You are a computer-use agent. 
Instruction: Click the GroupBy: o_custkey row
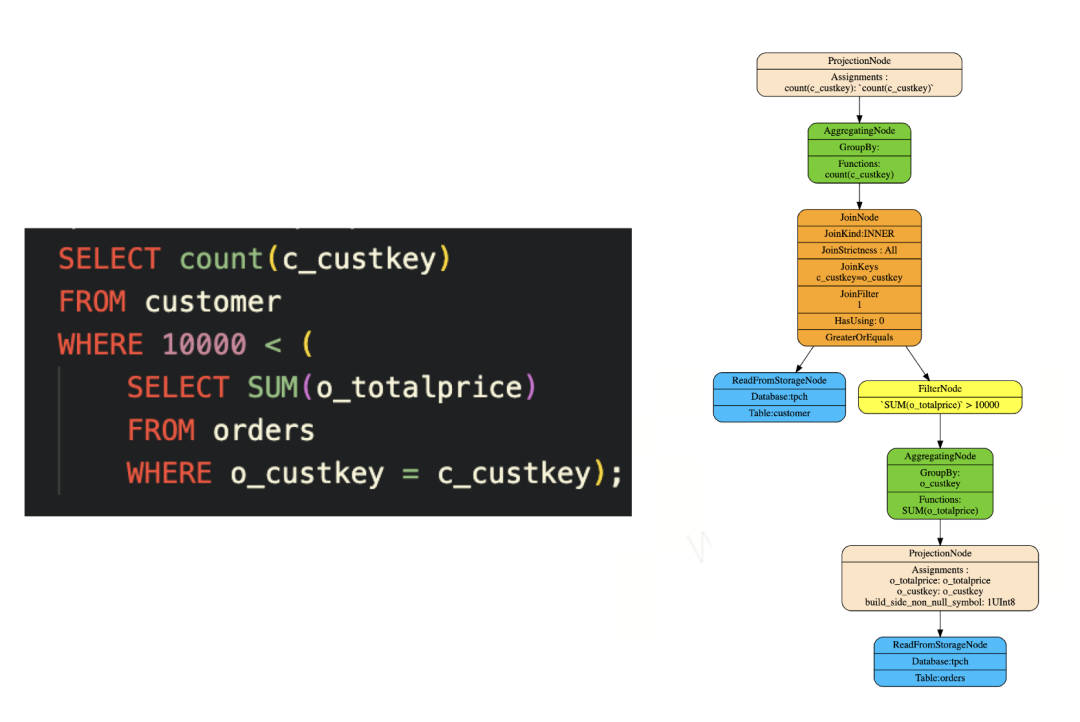point(939,478)
